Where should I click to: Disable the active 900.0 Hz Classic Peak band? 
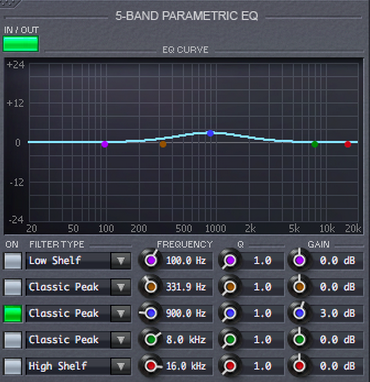coord(13,313)
